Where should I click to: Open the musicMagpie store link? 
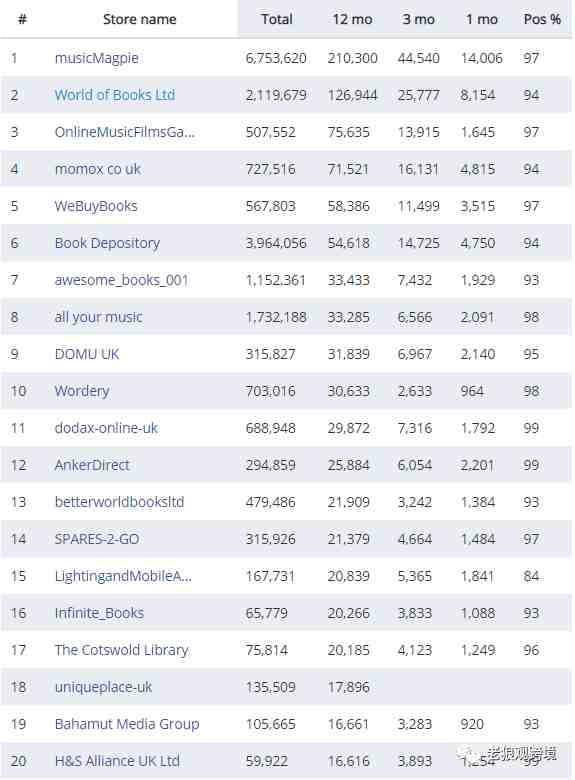(x=96, y=58)
